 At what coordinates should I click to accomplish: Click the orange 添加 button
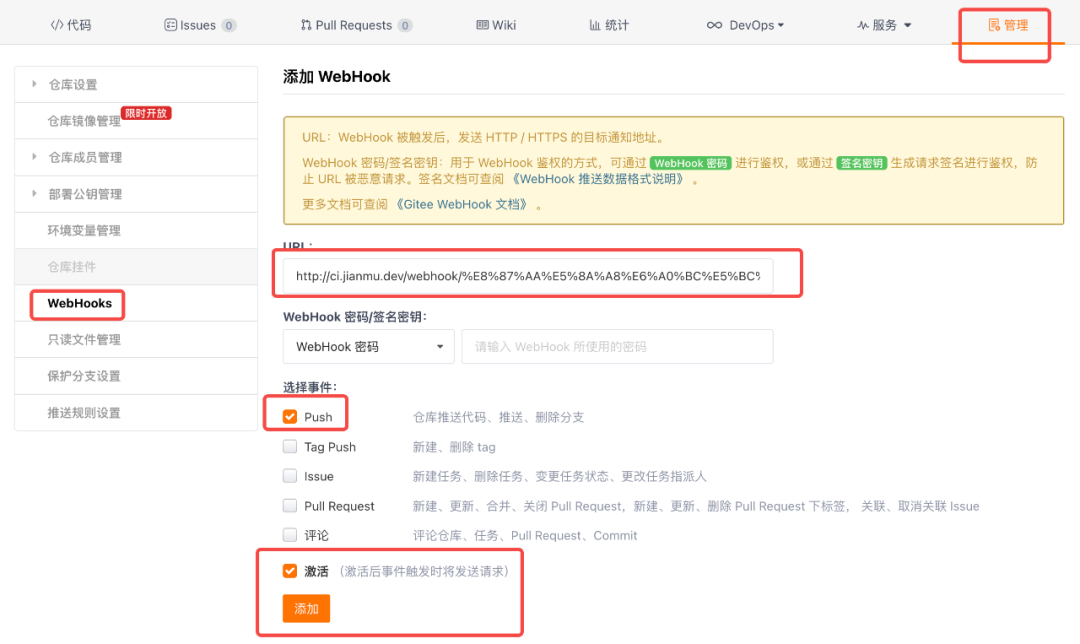307,608
